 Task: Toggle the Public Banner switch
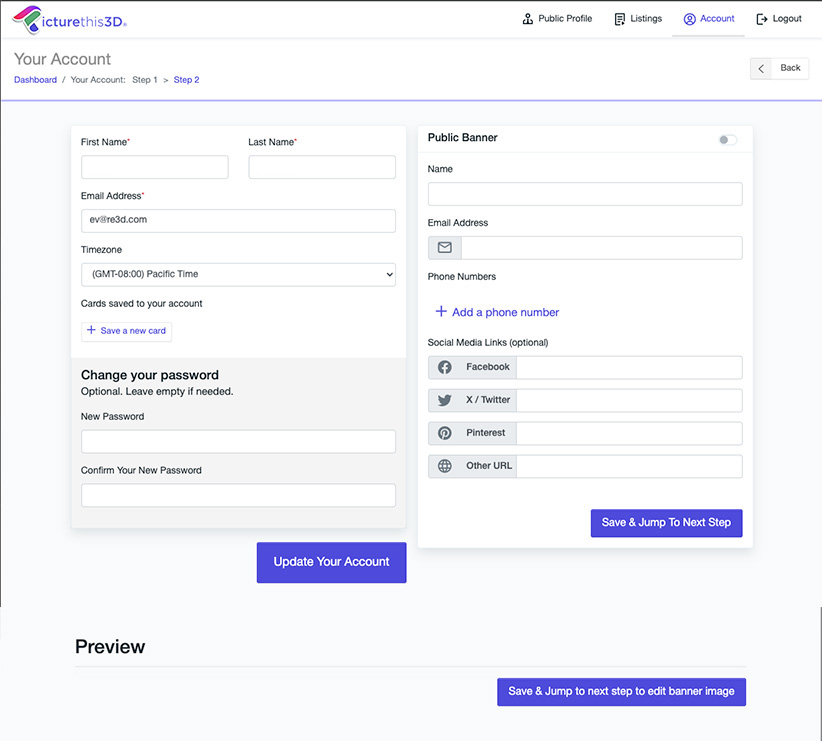(x=727, y=140)
